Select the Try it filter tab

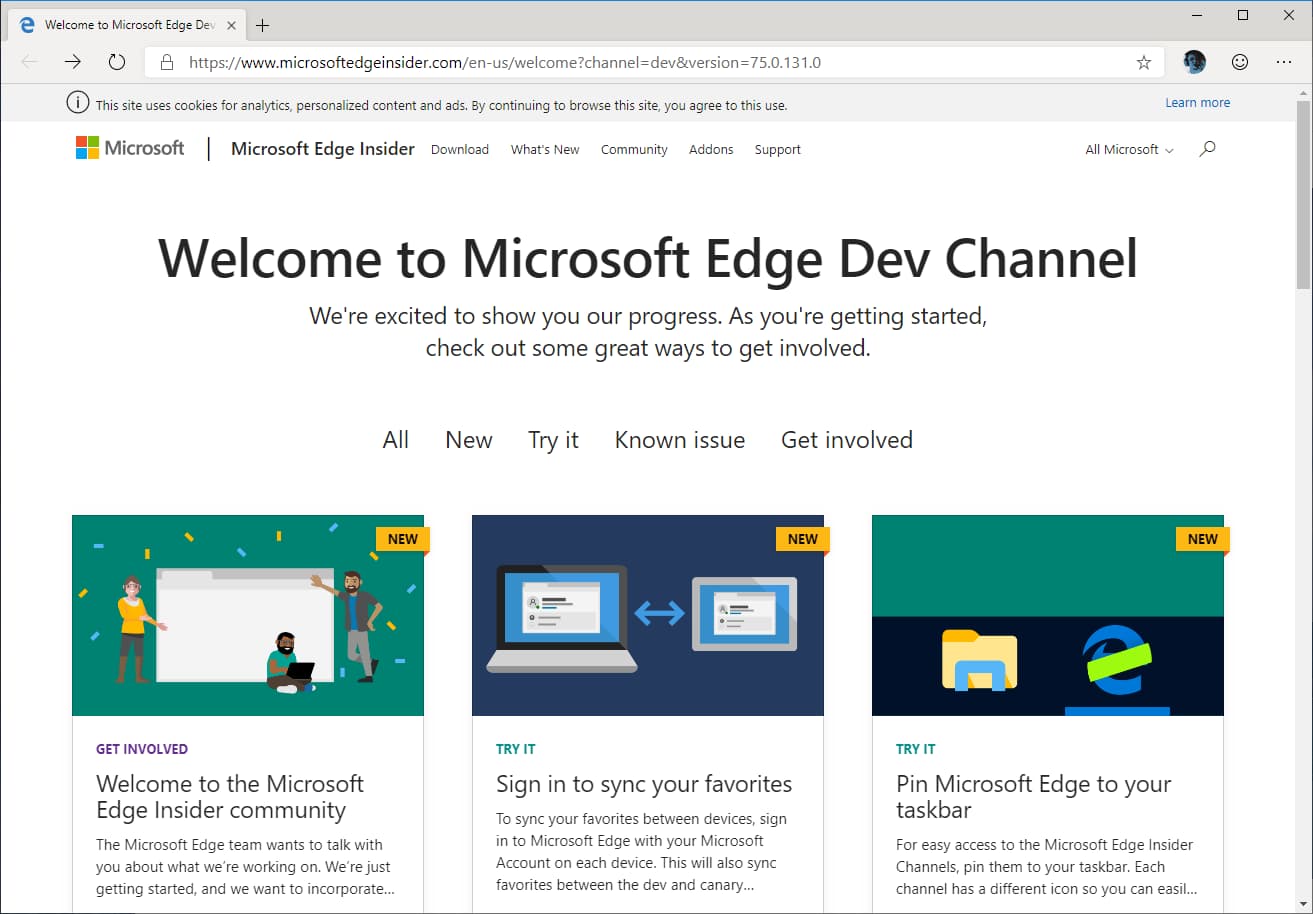point(553,440)
